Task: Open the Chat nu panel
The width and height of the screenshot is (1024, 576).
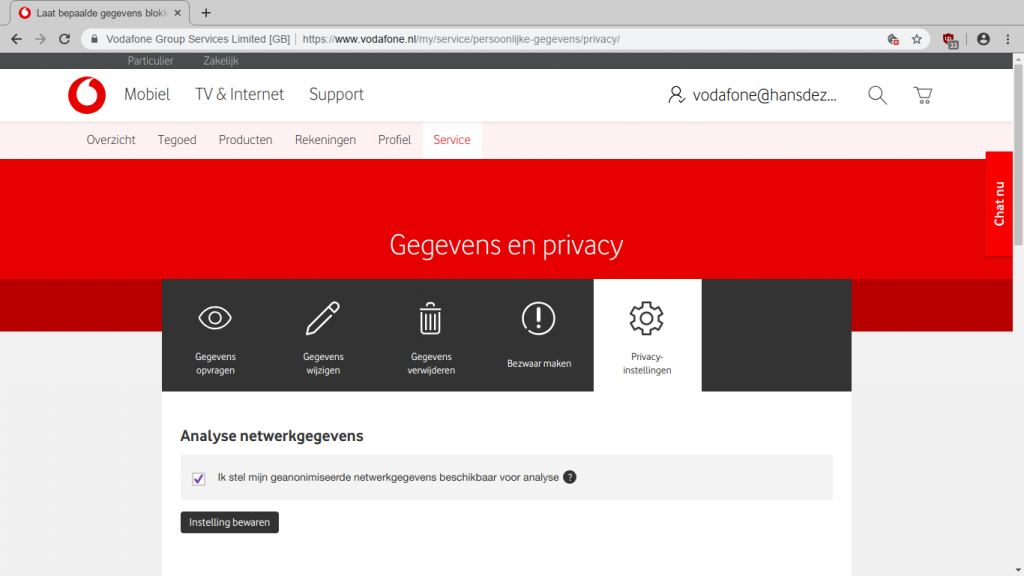Action: 999,204
